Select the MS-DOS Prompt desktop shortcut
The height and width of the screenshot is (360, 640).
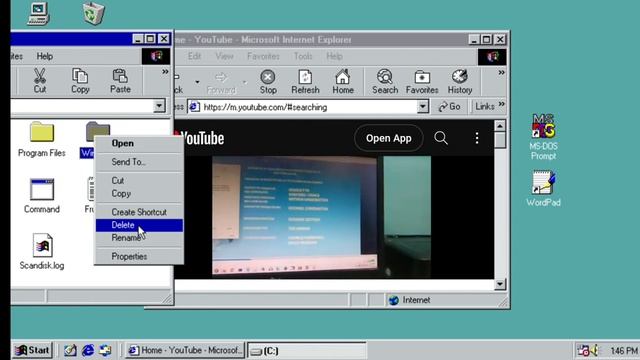coord(543,137)
